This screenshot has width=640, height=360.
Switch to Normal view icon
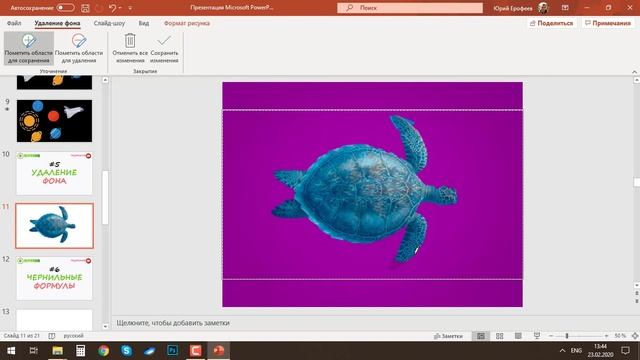pos(481,336)
